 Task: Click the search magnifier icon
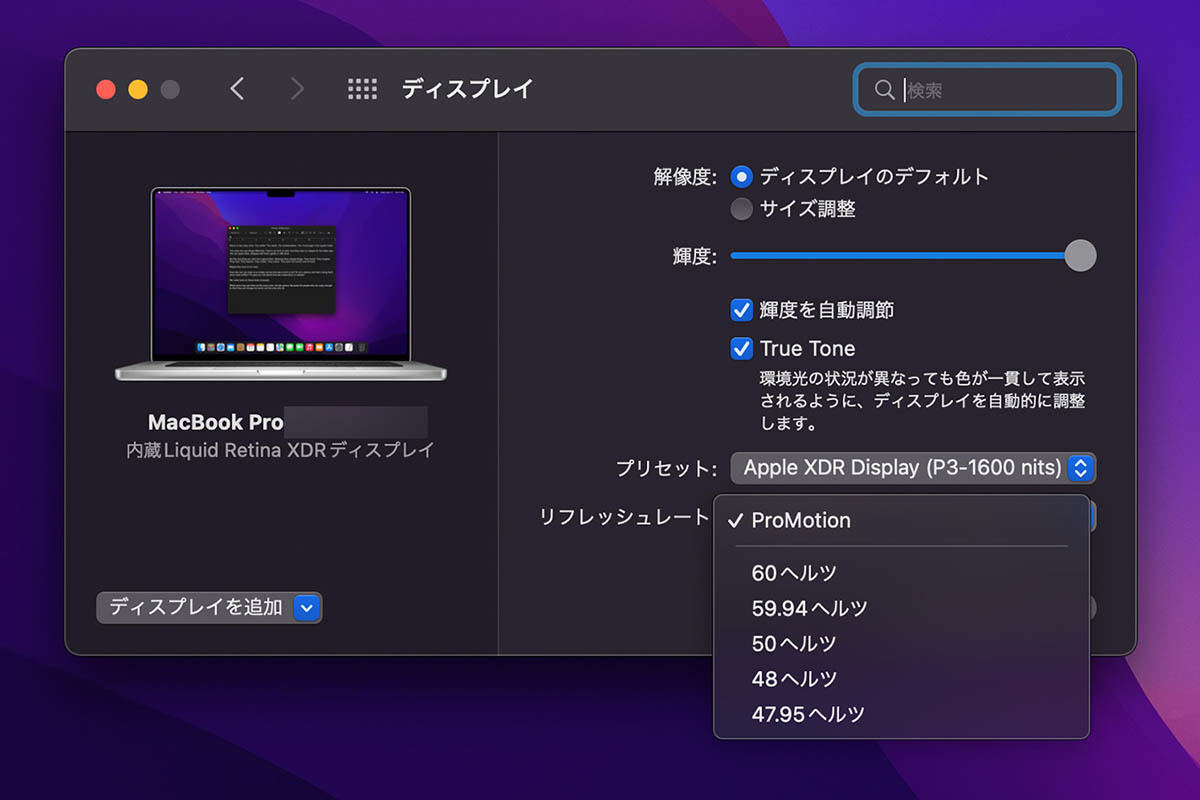pos(884,90)
